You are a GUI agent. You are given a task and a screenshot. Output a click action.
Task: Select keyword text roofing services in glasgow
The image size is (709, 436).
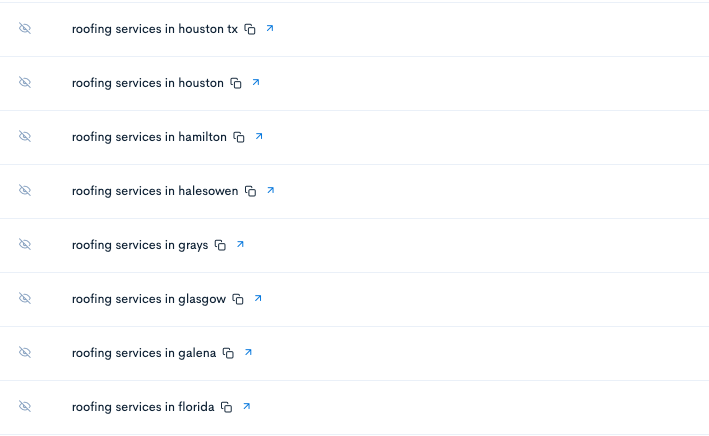[149, 299]
